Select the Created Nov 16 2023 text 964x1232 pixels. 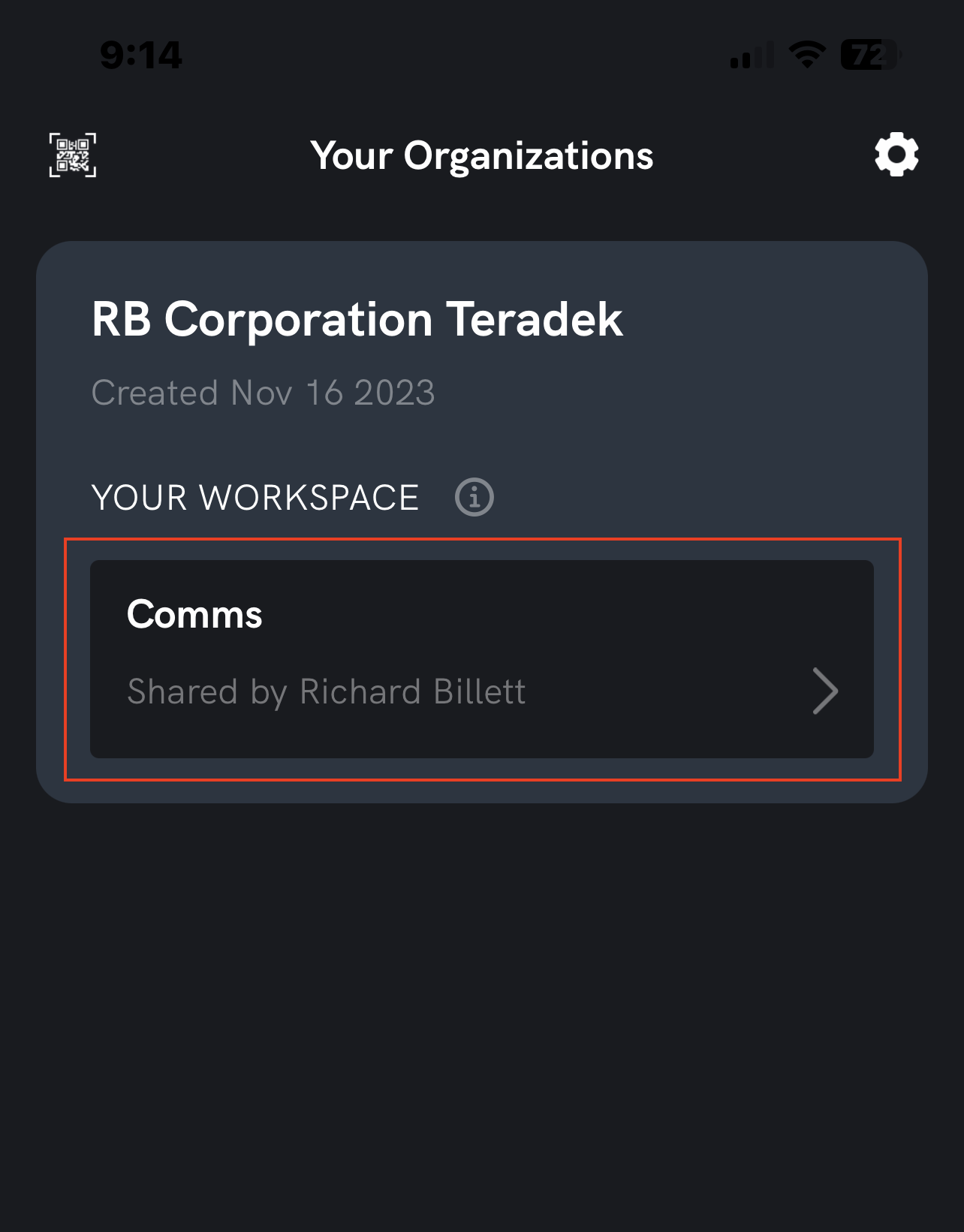(x=263, y=392)
